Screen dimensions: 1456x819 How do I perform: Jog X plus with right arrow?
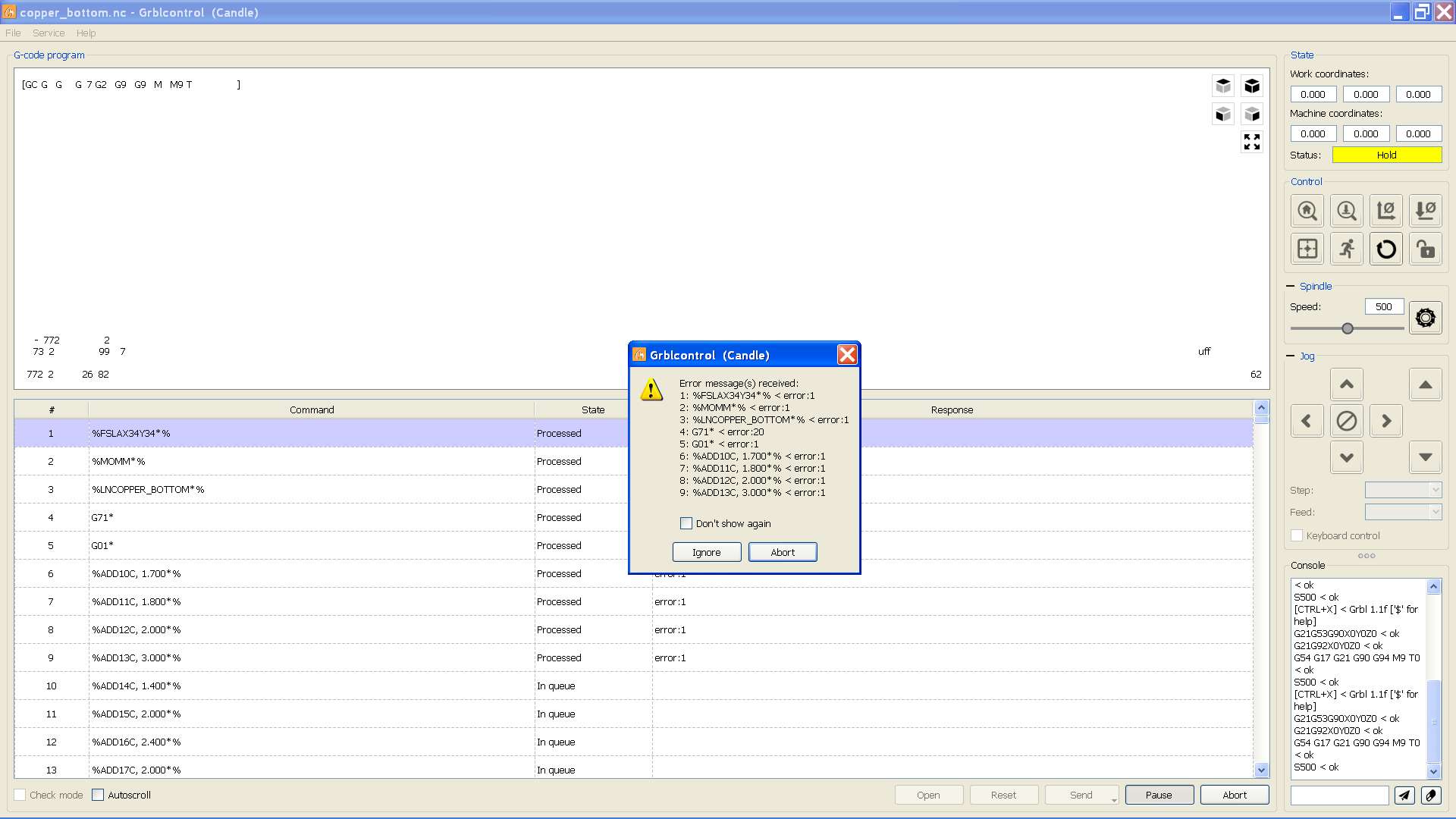tap(1386, 421)
